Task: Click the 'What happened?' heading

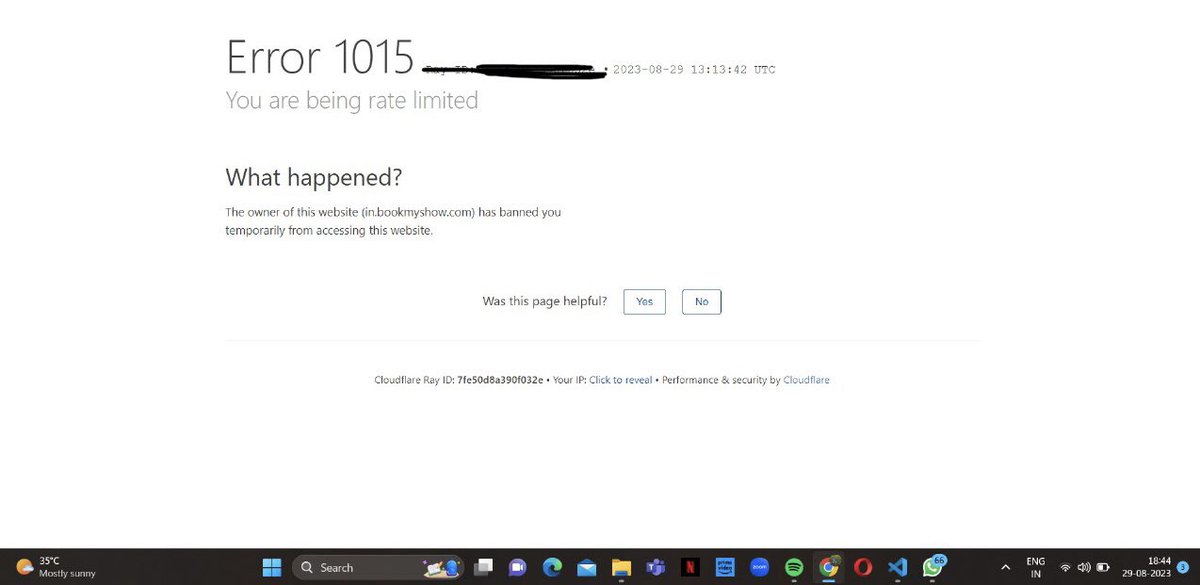Action: pos(314,178)
